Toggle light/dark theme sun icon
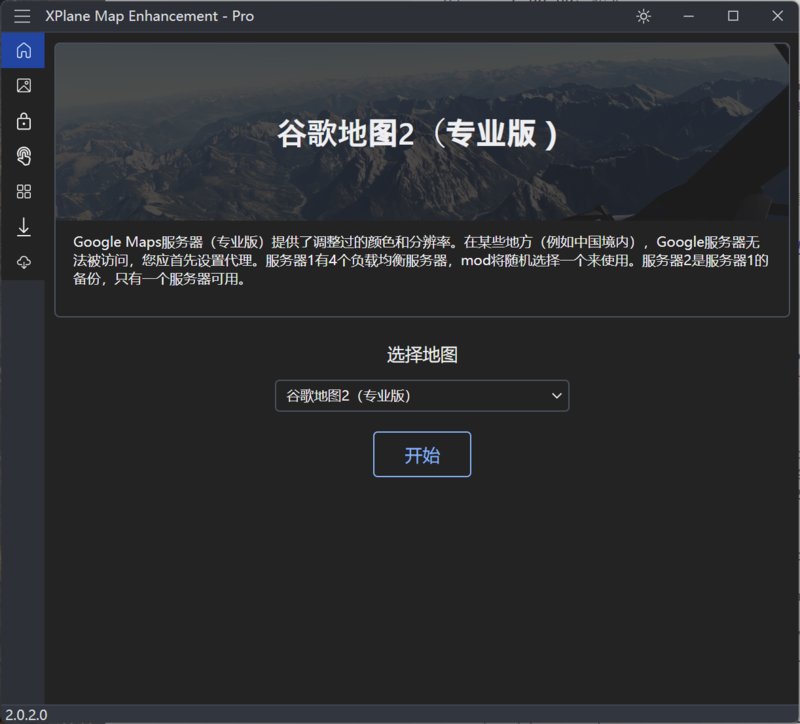 pos(643,16)
